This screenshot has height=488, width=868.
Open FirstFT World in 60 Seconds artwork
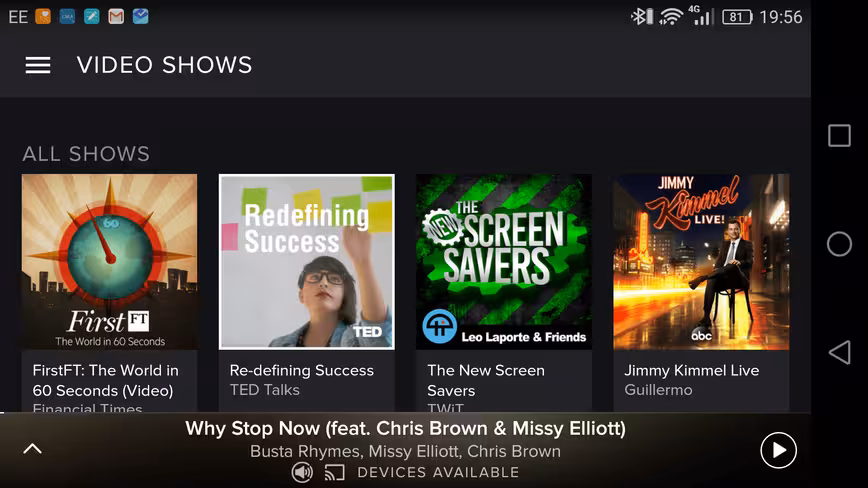109,262
